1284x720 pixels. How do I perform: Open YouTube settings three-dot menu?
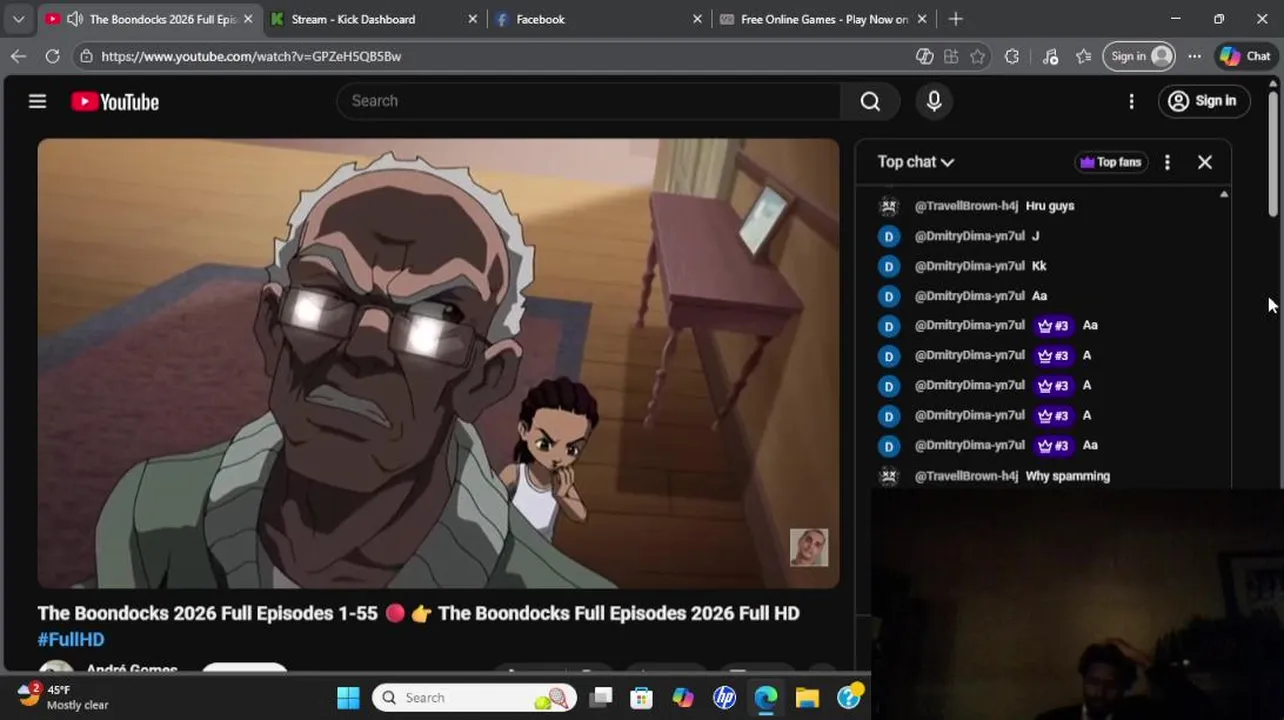pyautogui.click(x=1131, y=101)
